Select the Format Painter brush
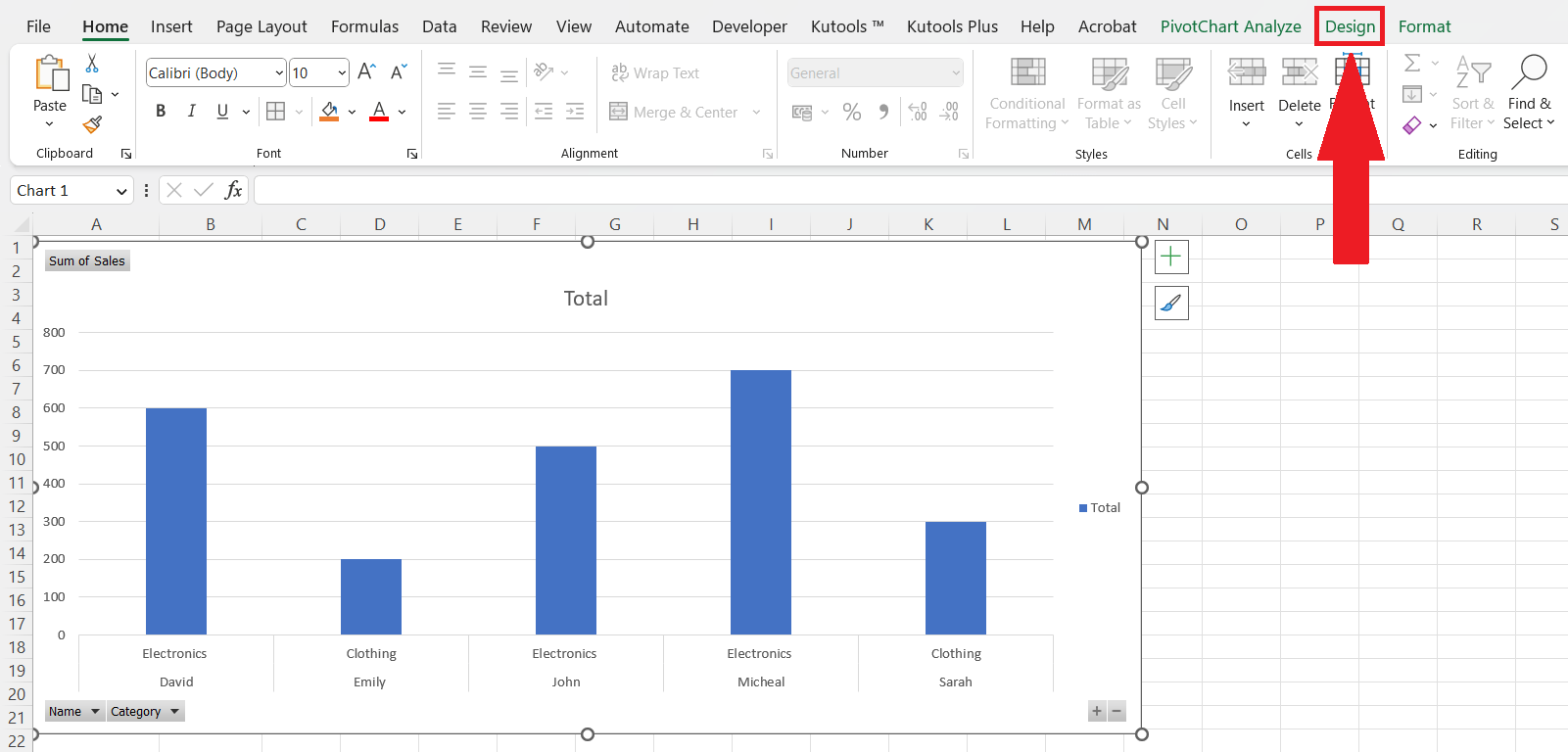Image resolution: width=1568 pixels, height=752 pixels. pyautogui.click(x=92, y=124)
